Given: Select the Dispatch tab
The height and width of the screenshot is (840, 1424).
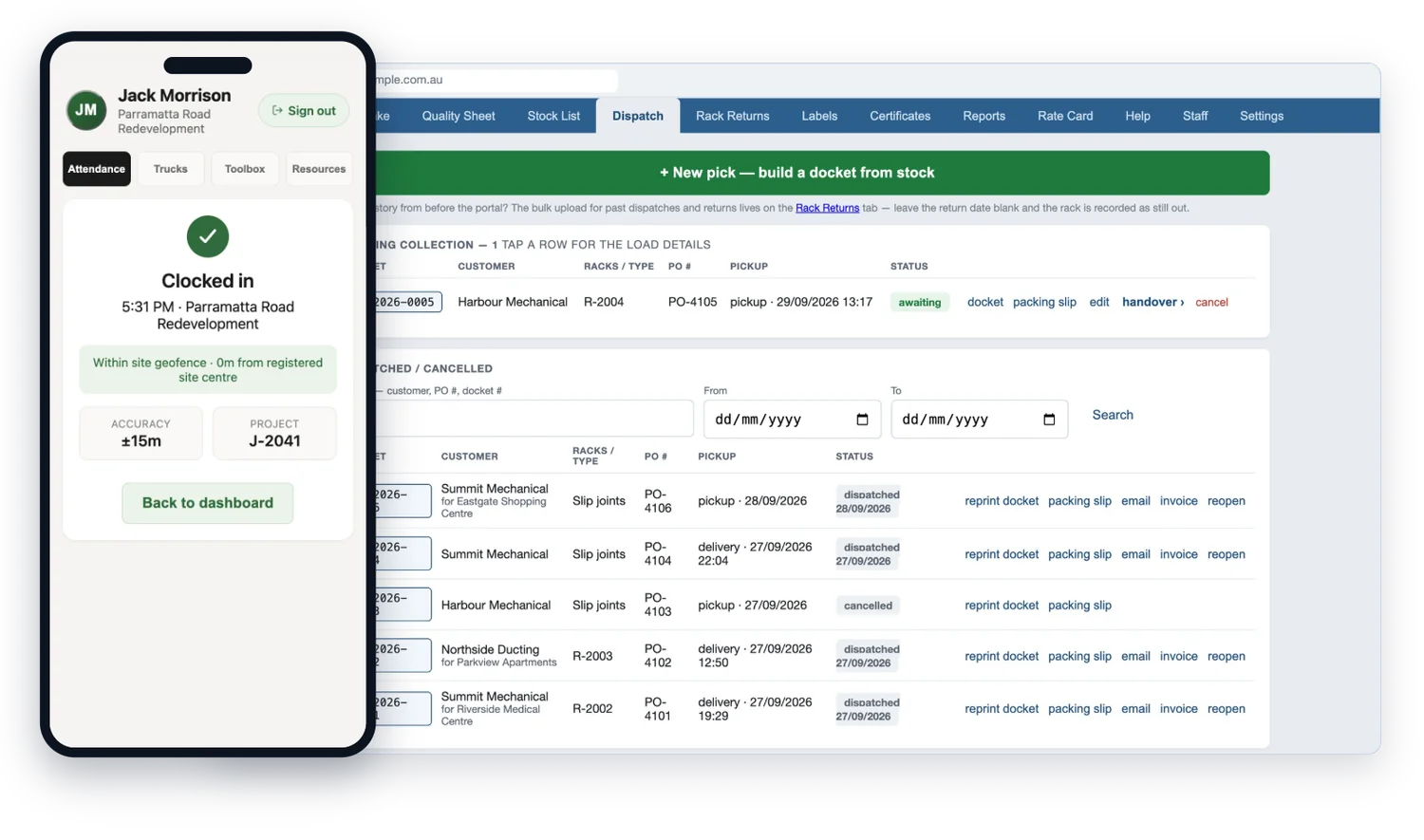Looking at the screenshot, I should click(x=638, y=116).
